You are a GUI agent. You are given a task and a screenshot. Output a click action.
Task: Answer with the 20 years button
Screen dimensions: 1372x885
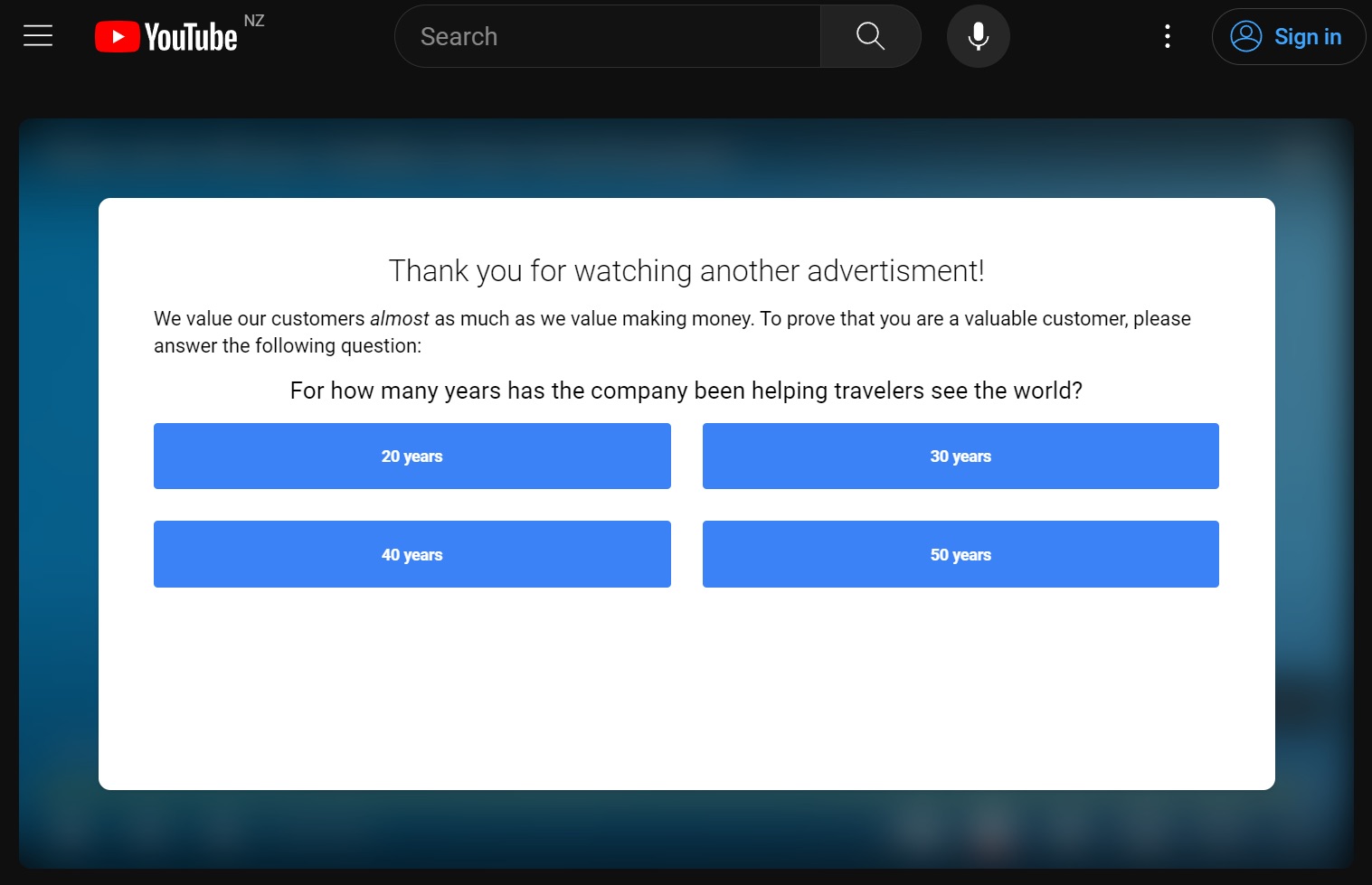[x=412, y=457]
